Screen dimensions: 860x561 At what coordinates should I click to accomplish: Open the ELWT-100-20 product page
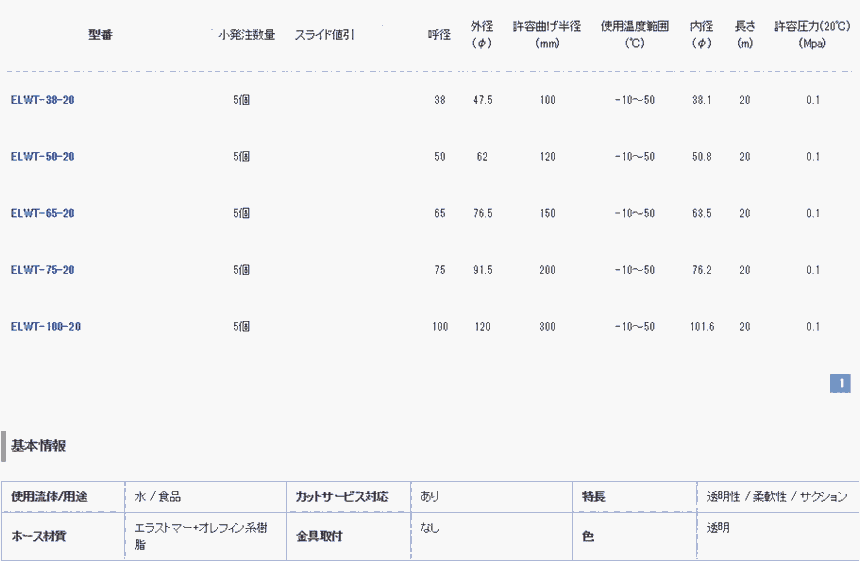(x=45, y=327)
